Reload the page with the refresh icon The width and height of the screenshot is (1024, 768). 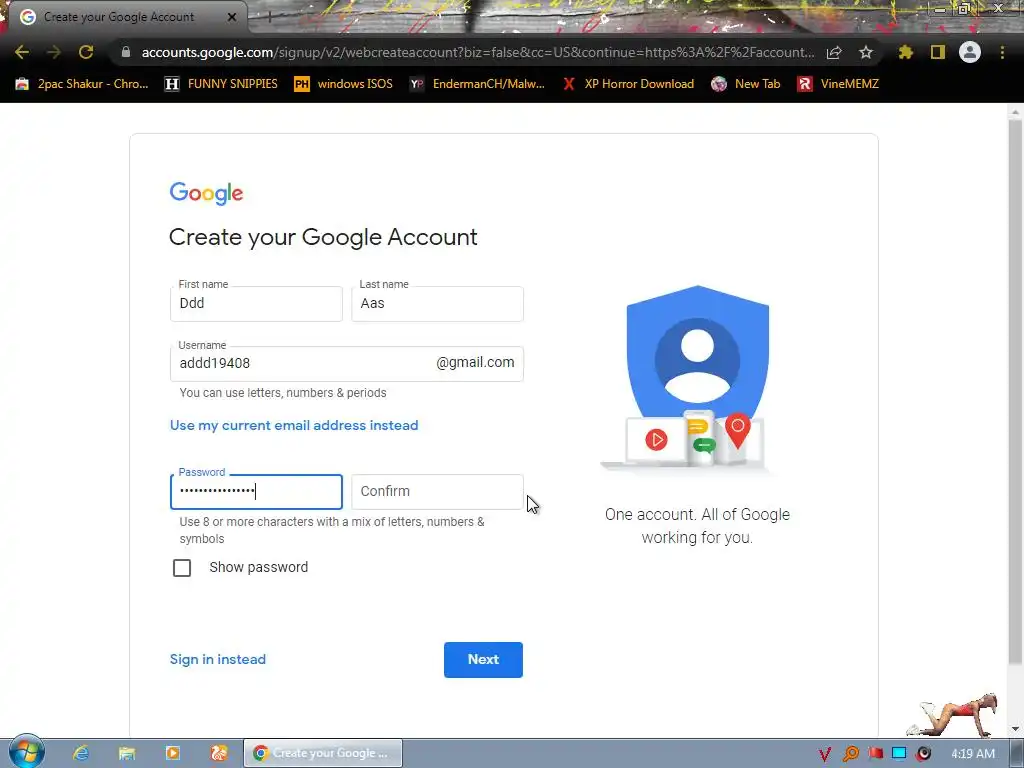tap(86, 52)
